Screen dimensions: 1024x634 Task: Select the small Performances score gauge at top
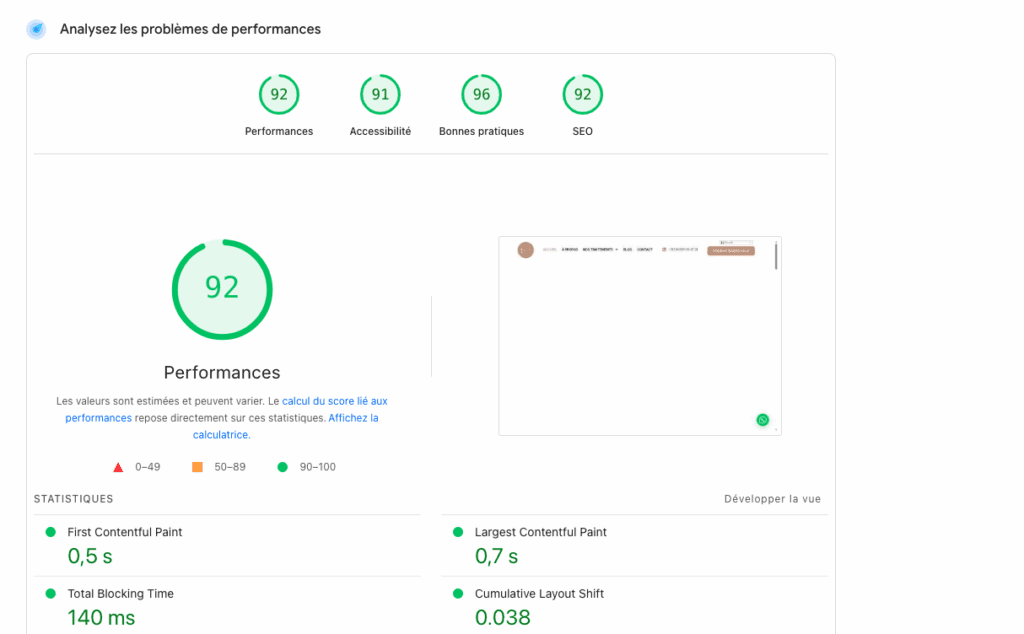(x=279, y=95)
